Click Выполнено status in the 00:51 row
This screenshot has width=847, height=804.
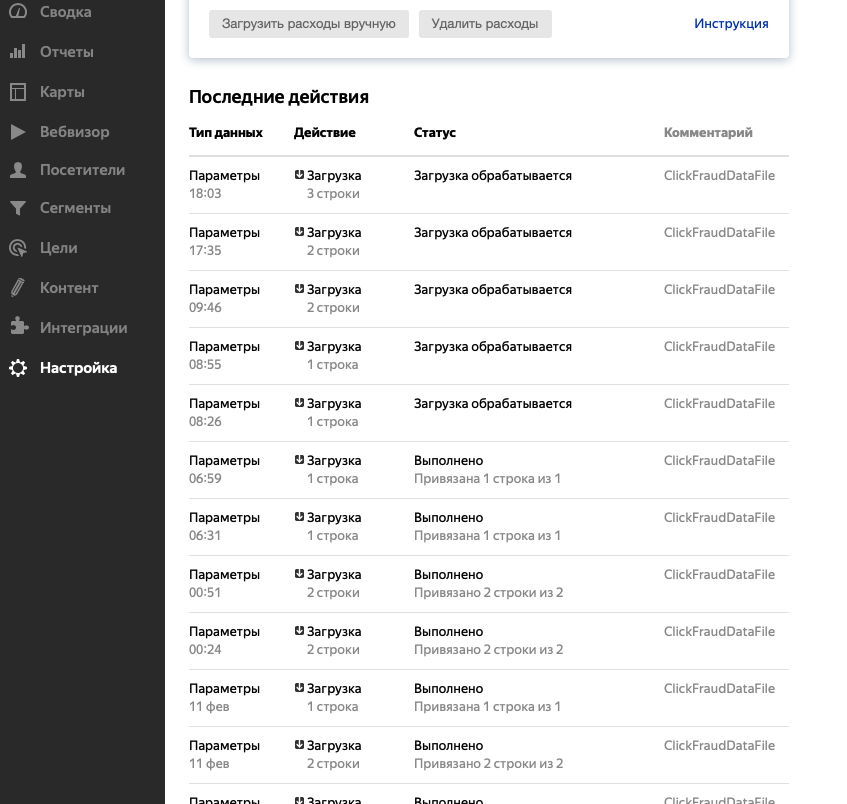[x=448, y=575]
